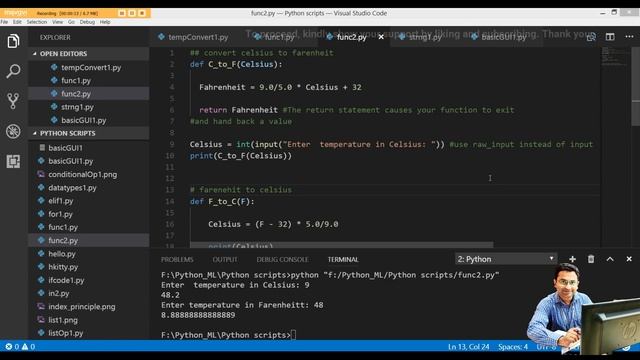Click the Recording indicator in recorder toolbar
The width and height of the screenshot is (640, 360).
click(x=68, y=13)
